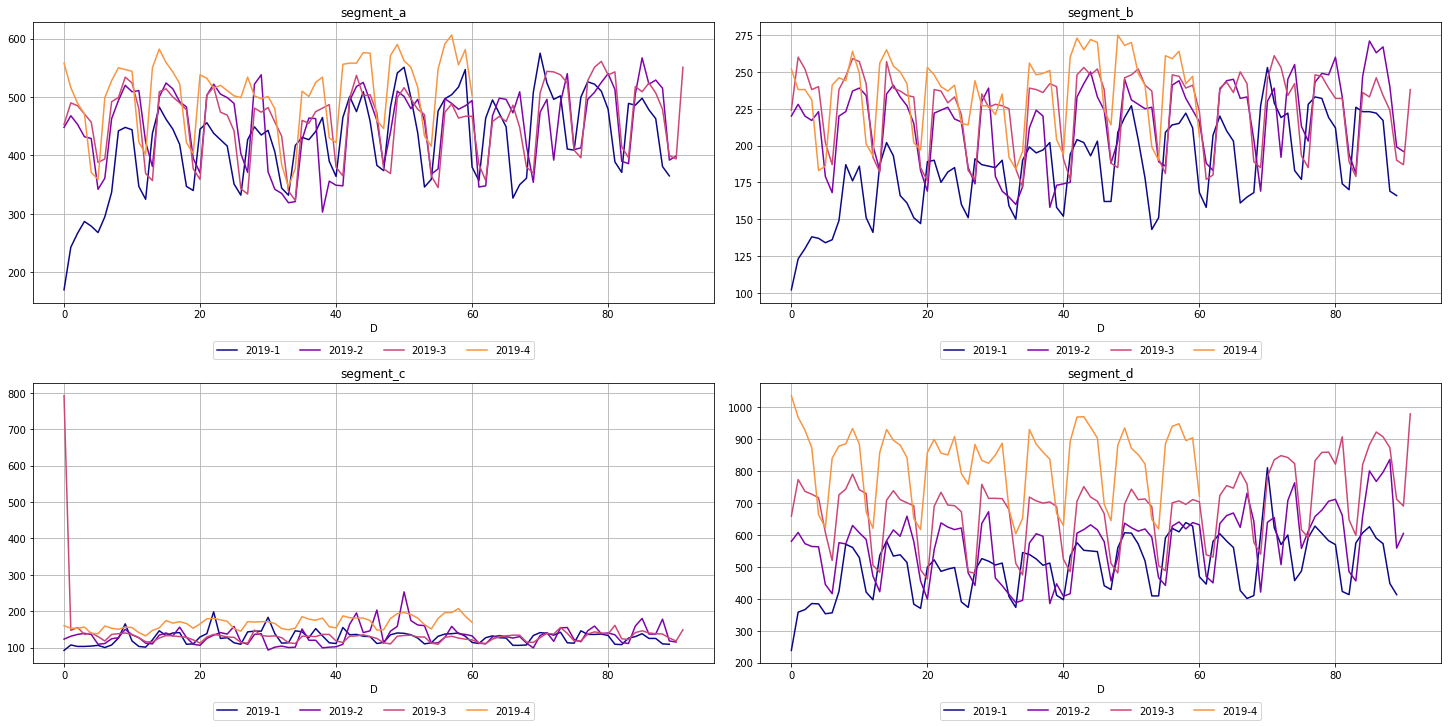Select the 2019-1 legend label under segment_d
1448x727 pixels.
[990, 711]
